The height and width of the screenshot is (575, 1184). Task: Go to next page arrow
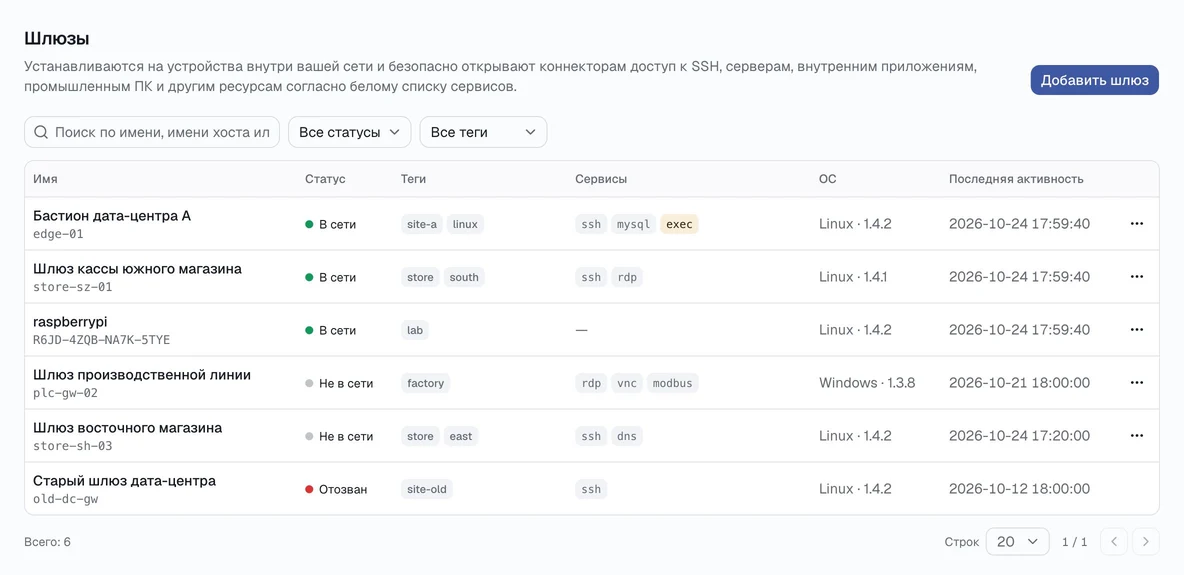pyautogui.click(x=1145, y=541)
